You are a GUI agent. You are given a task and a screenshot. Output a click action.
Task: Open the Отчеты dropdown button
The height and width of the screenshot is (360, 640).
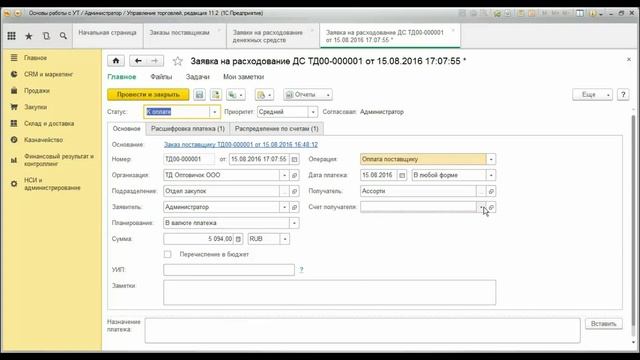pos(308,95)
